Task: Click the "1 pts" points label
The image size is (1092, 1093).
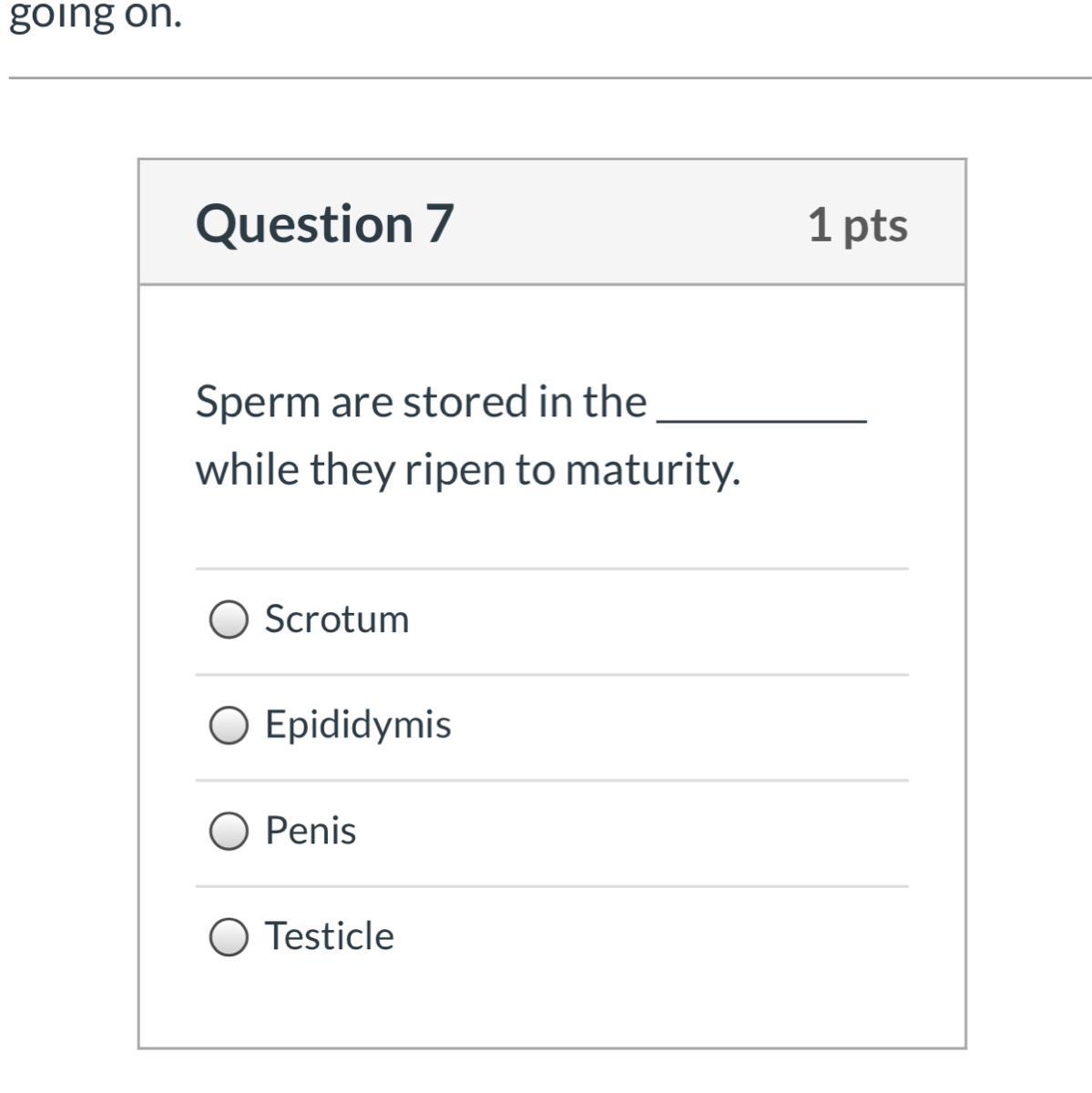Action: pos(857,225)
